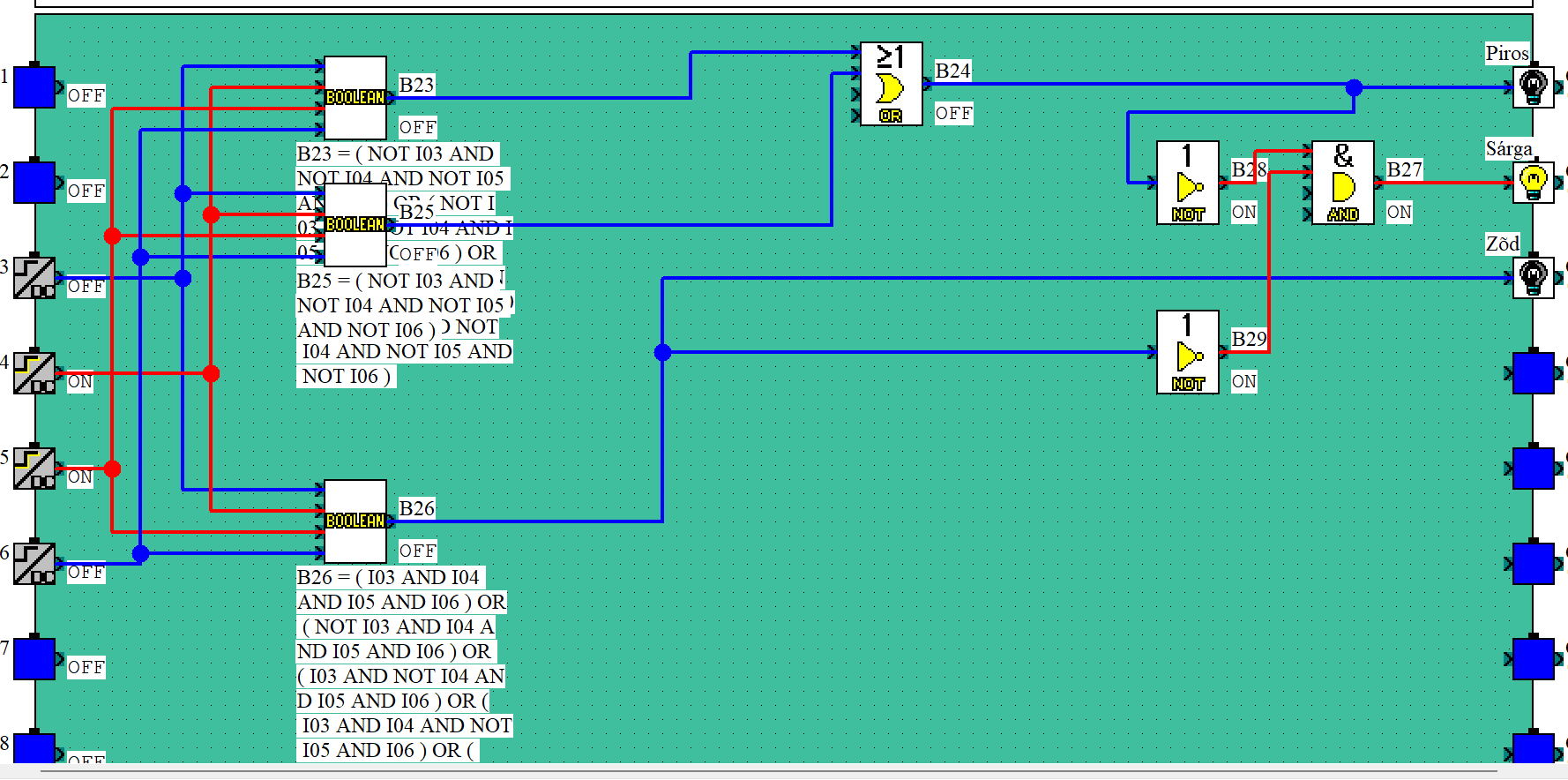Viewport: 1568px width, 780px height.
Task: Select the blue output block level with input 7
Action: [1534, 659]
